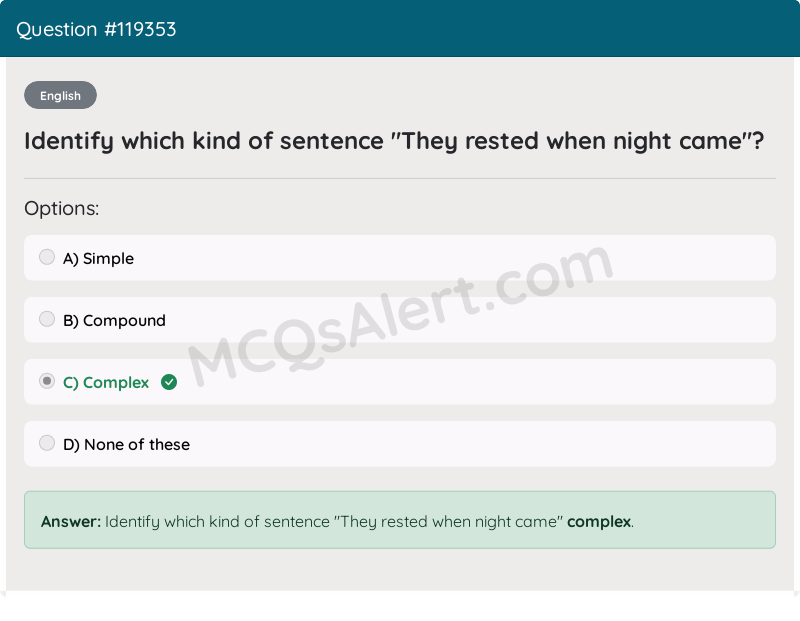
Task: Click the Options label
Action: [x=62, y=208]
